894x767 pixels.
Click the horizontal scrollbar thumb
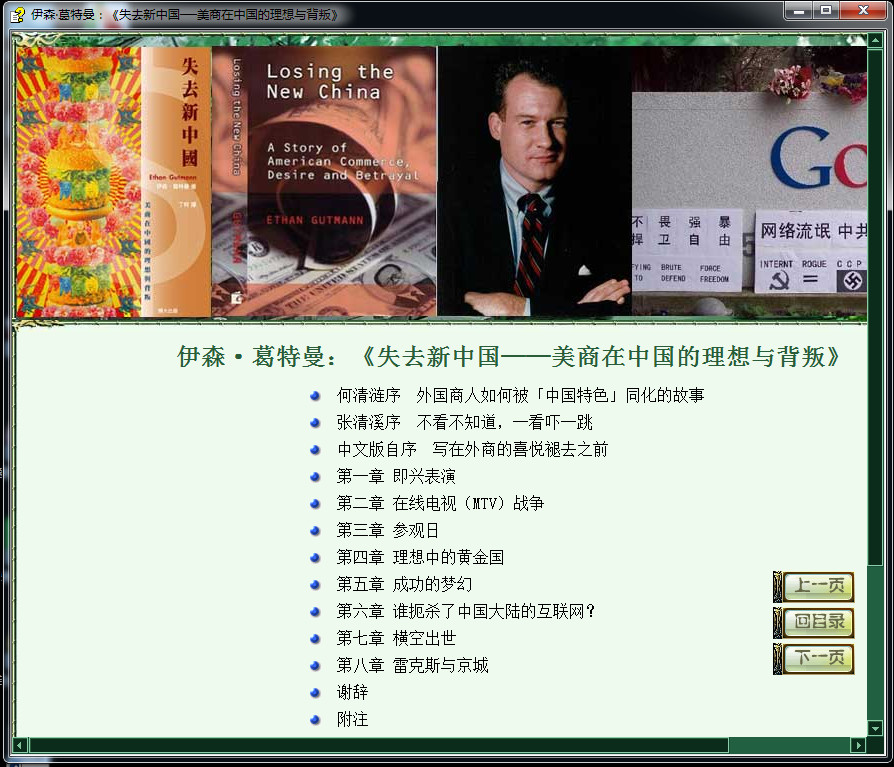click(379, 745)
